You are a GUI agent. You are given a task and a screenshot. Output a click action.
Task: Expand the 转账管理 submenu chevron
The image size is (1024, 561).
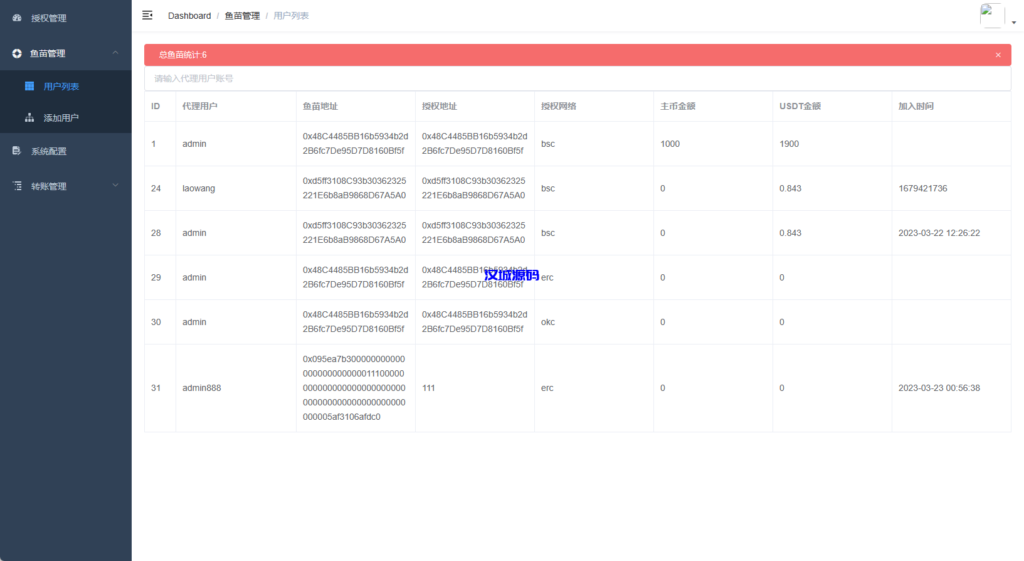pyautogui.click(x=116, y=185)
